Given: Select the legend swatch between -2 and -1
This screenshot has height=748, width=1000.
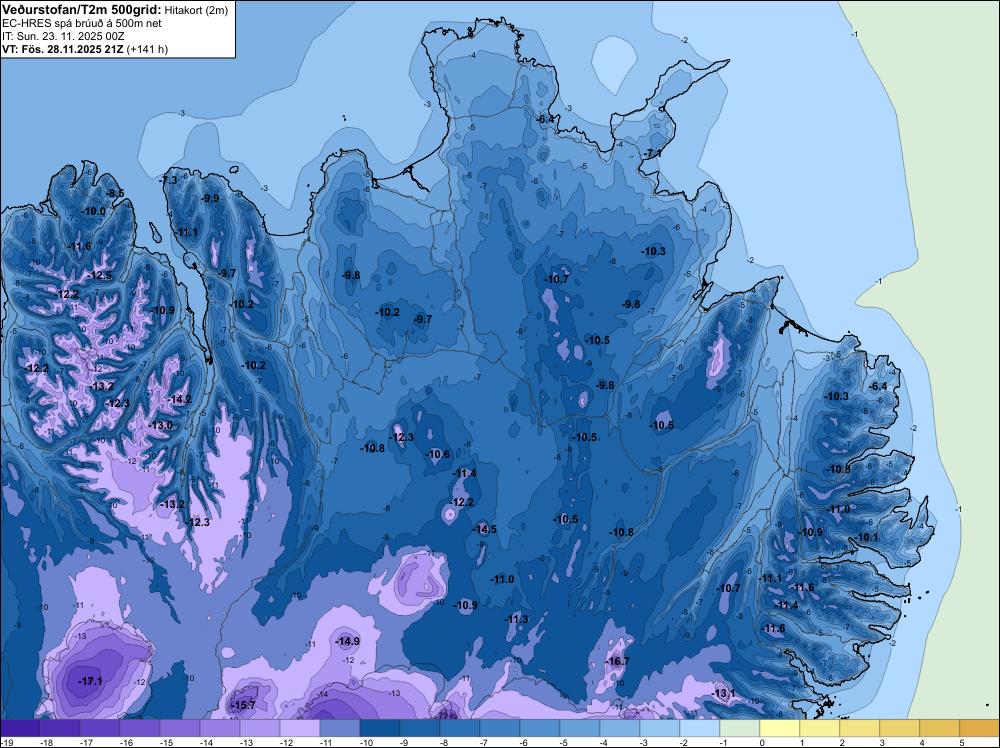Looking at the screenshot, I should pos(700,728).
